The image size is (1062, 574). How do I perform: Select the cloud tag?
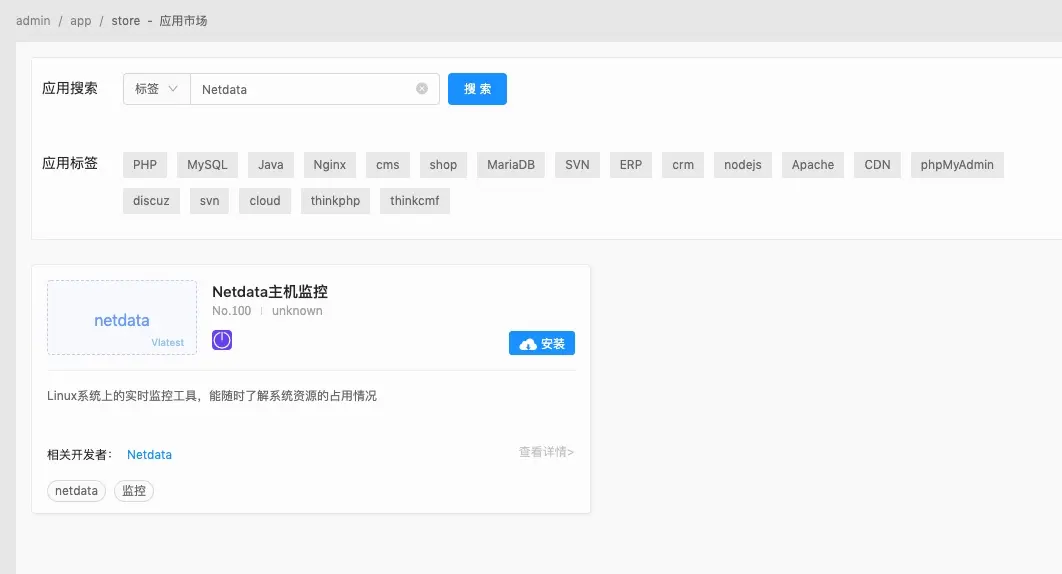(x=265, y=201)
